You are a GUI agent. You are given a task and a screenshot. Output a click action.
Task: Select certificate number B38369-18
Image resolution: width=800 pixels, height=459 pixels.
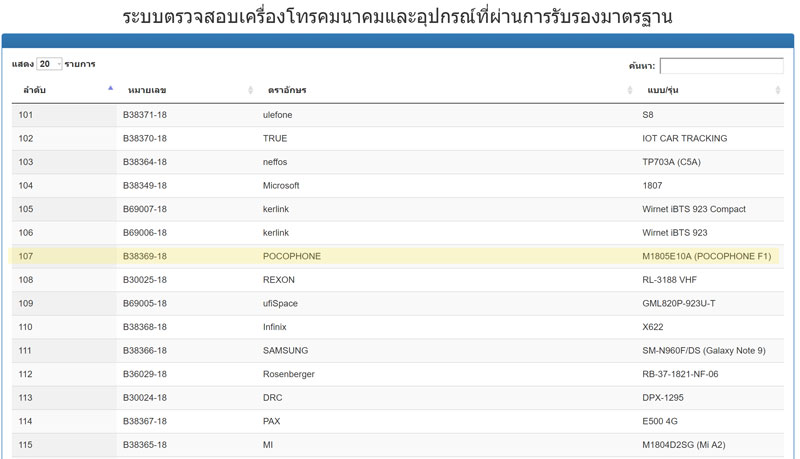(145, 256)
